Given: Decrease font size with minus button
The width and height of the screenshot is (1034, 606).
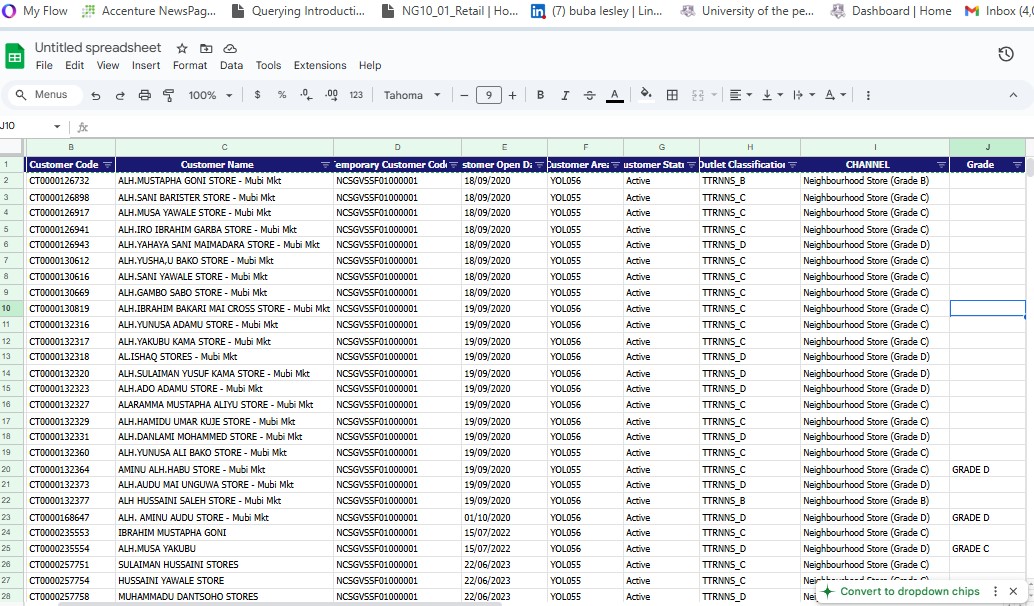Looking at the screenshot, I should tap(464, 95).
